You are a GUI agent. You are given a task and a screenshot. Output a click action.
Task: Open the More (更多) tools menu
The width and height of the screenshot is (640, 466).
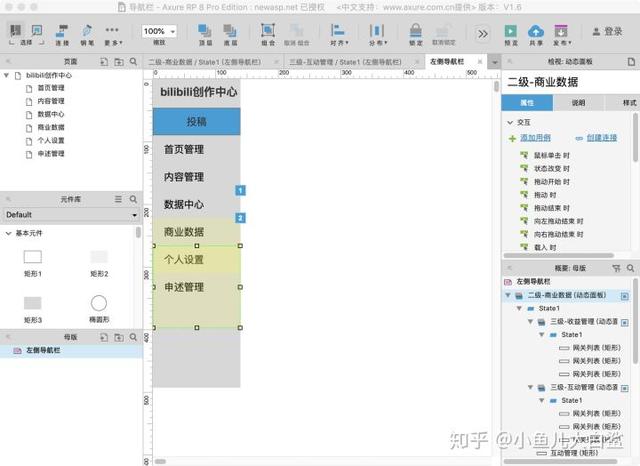click(112, 34)
